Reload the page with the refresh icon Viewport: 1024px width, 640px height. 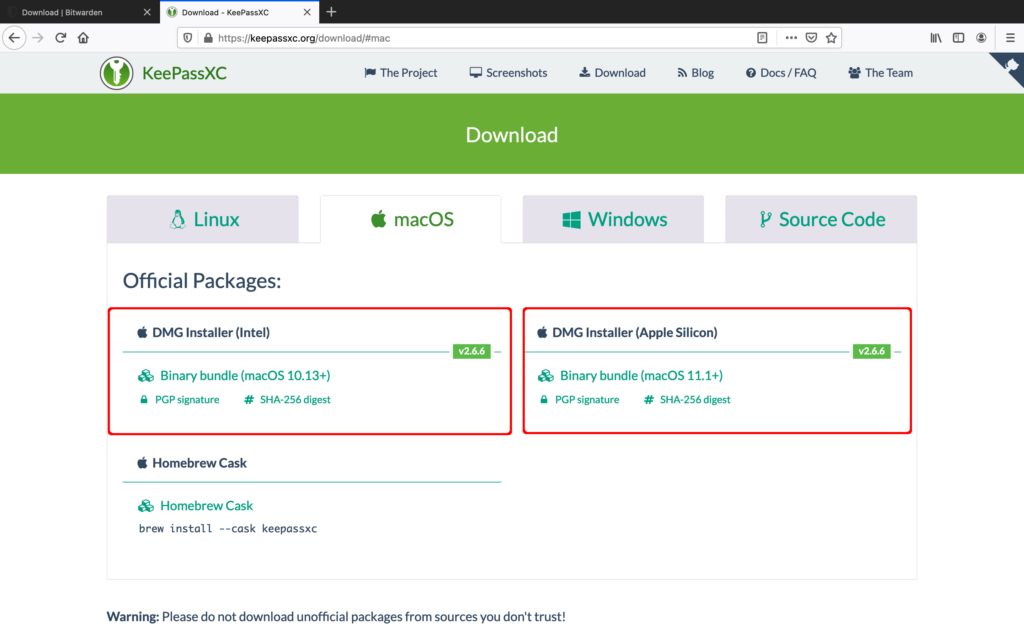click(61, 38)
